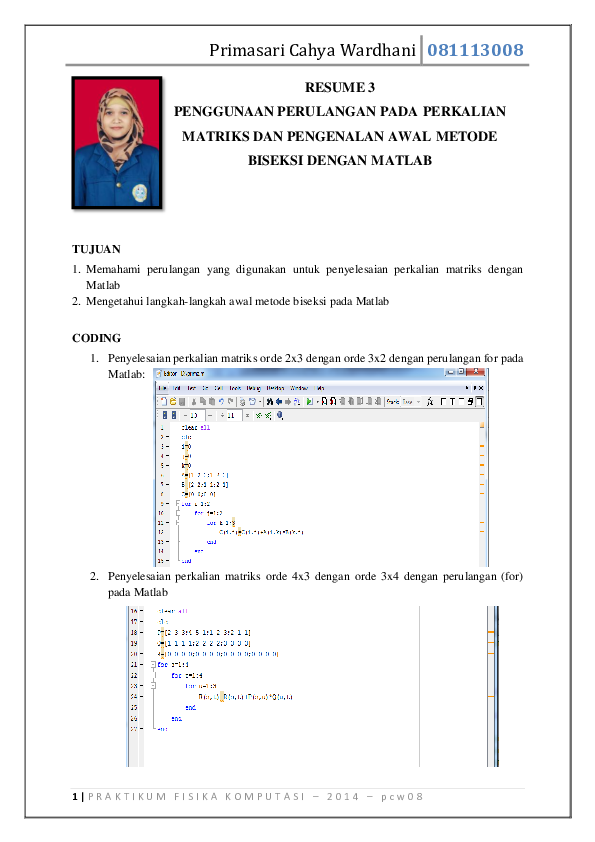This screenshot has width=595, height=842.
Task: Click the Print icon in the editor toolbar
Action: pyautogui.click(x=242, y=401)
